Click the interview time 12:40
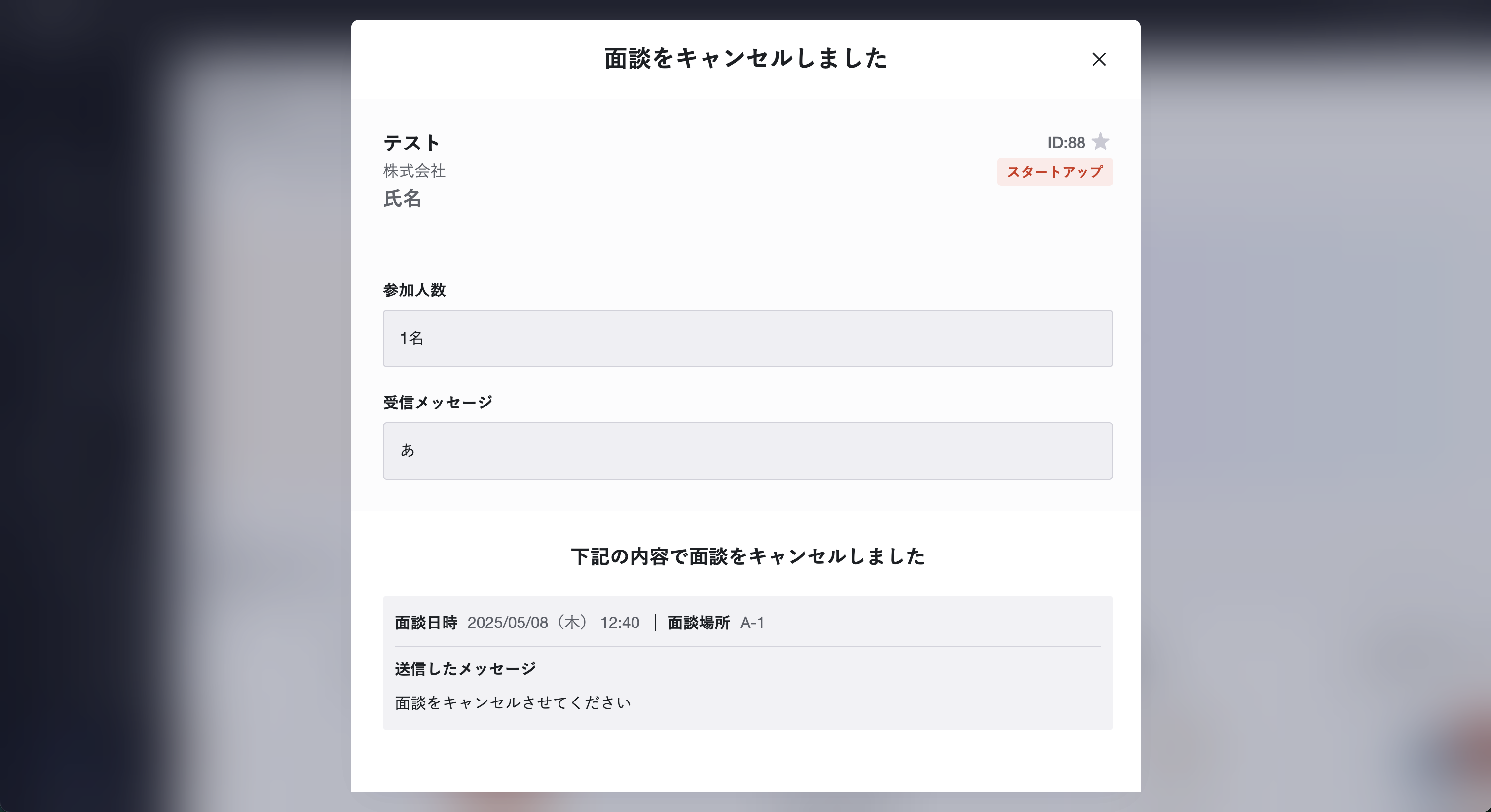The width and height of the screenshot is (1491, 812). 619,622
